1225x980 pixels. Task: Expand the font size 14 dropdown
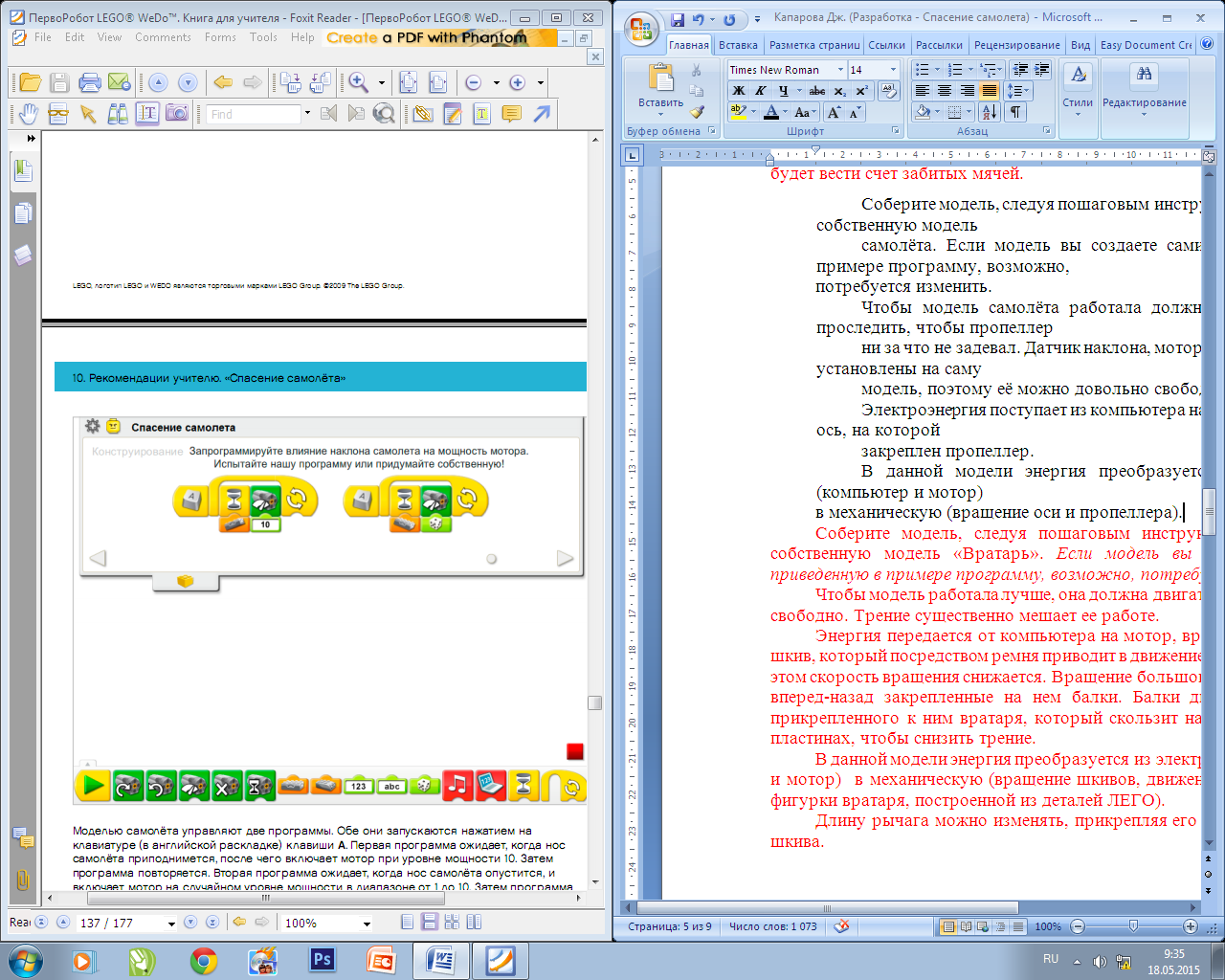click(x=893, y=70)
